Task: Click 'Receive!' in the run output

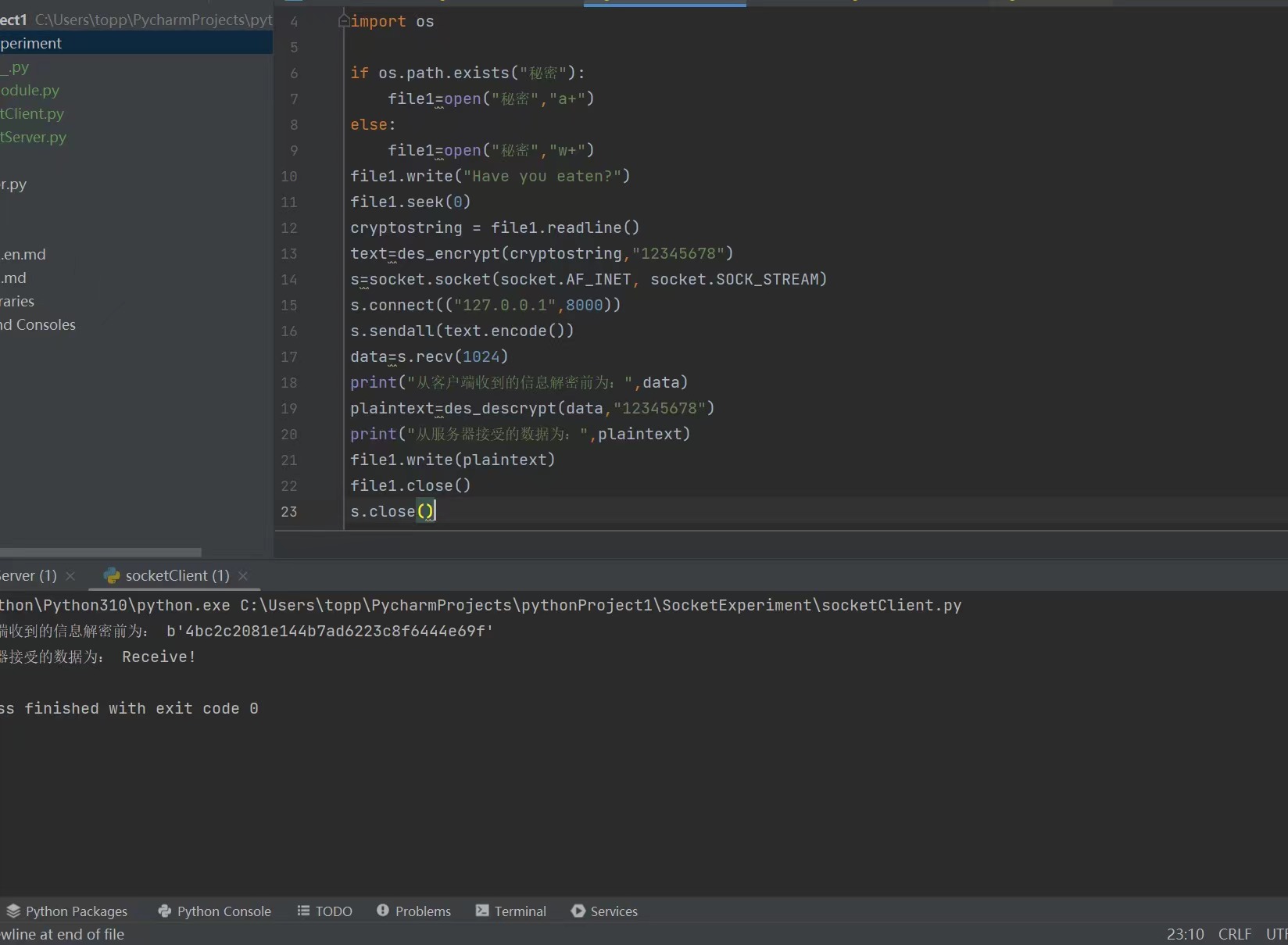Action: click(159, 657)
